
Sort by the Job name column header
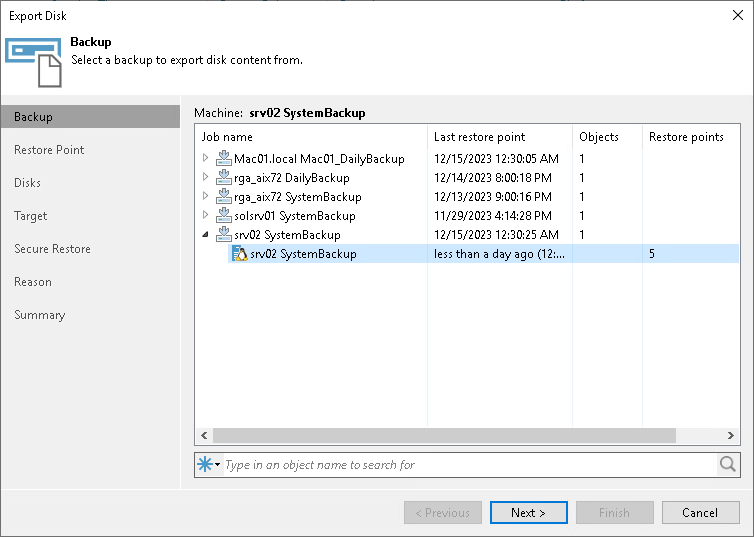point(311,137)
